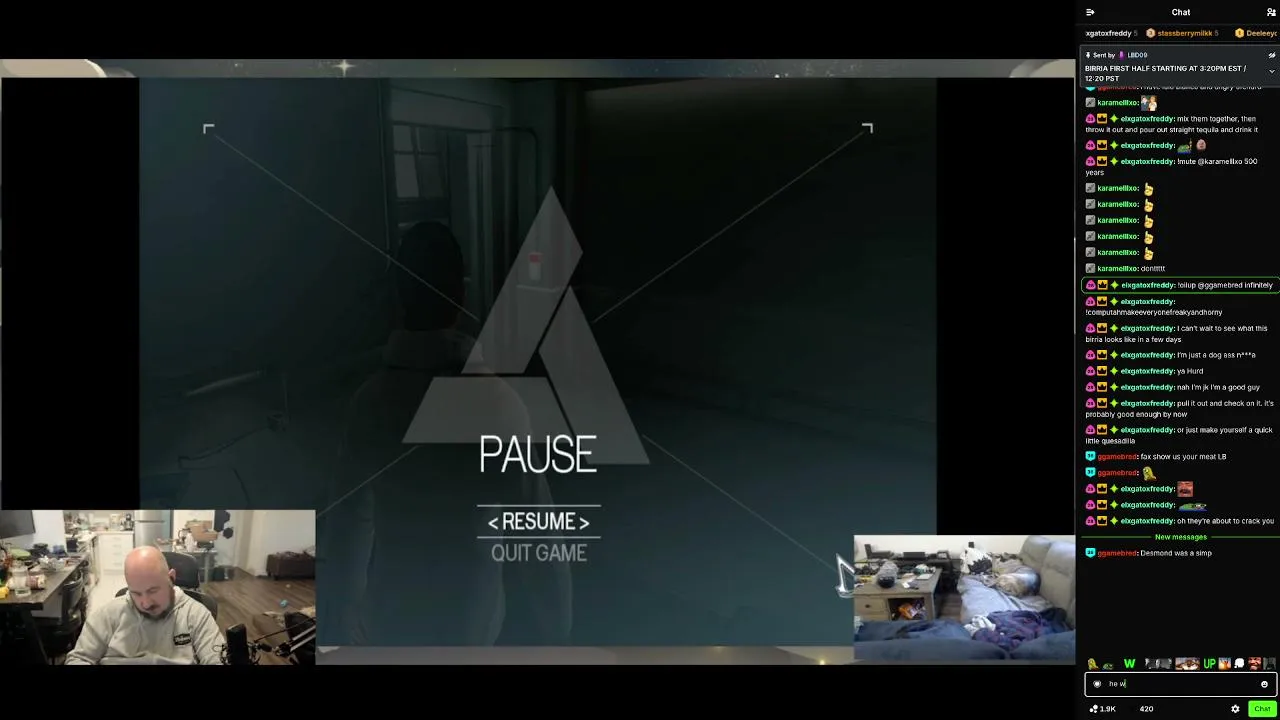Click the 'fax show us your meat LB' message
The height and width of the screenshot is (720, 1280).
pos(1184,457)
